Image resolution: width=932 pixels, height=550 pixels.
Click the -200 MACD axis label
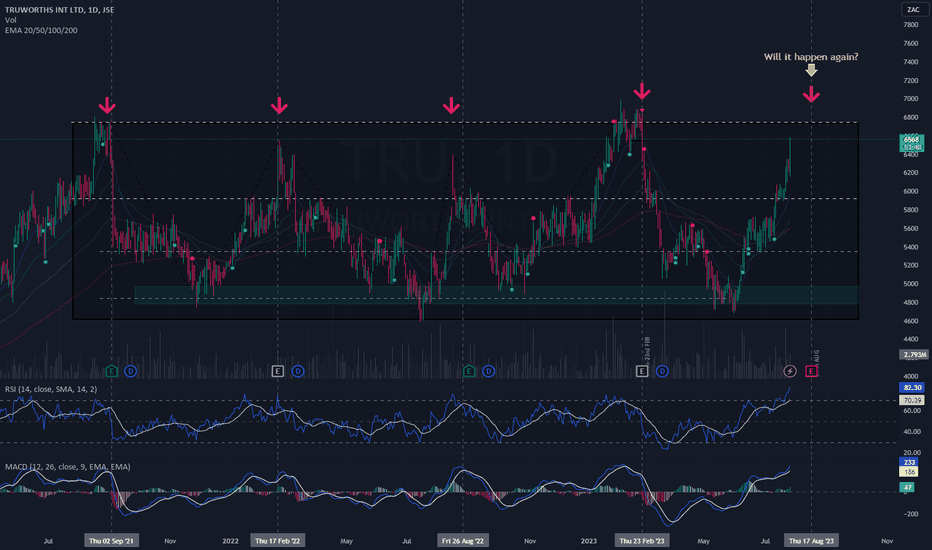click(911, 514)
